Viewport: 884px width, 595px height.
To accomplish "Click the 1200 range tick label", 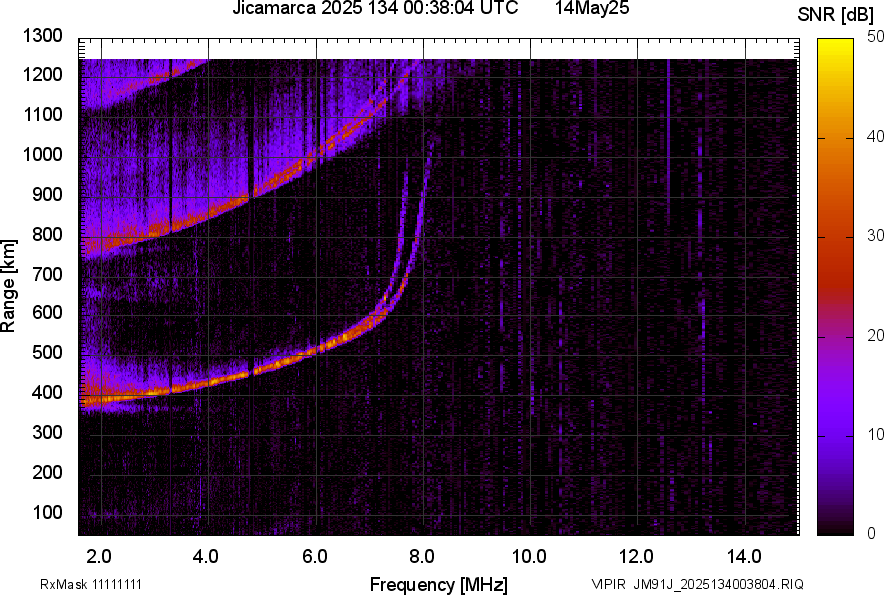I will 43,74.
